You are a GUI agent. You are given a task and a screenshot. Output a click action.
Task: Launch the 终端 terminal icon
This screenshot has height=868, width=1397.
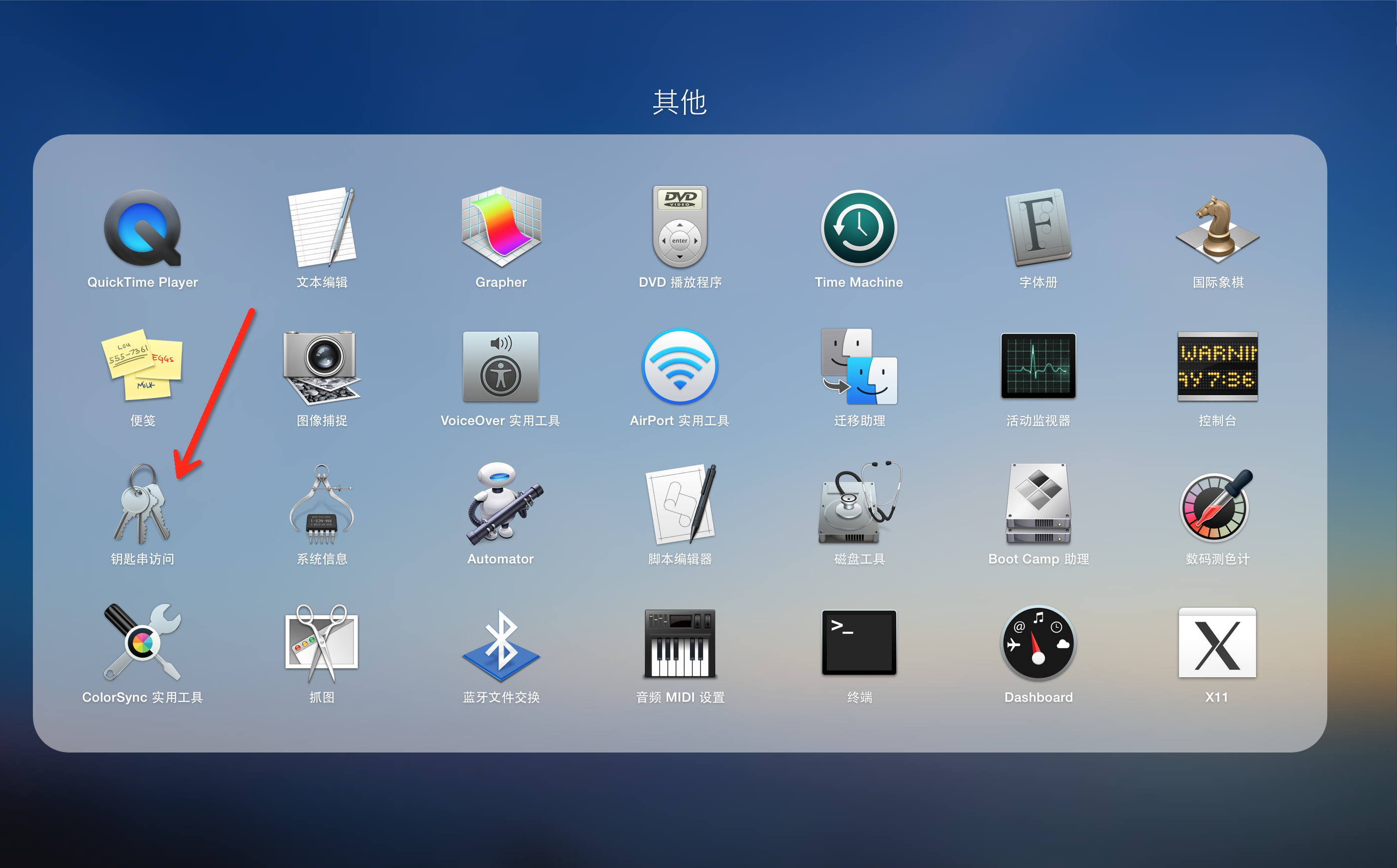[x=859, y=643]
